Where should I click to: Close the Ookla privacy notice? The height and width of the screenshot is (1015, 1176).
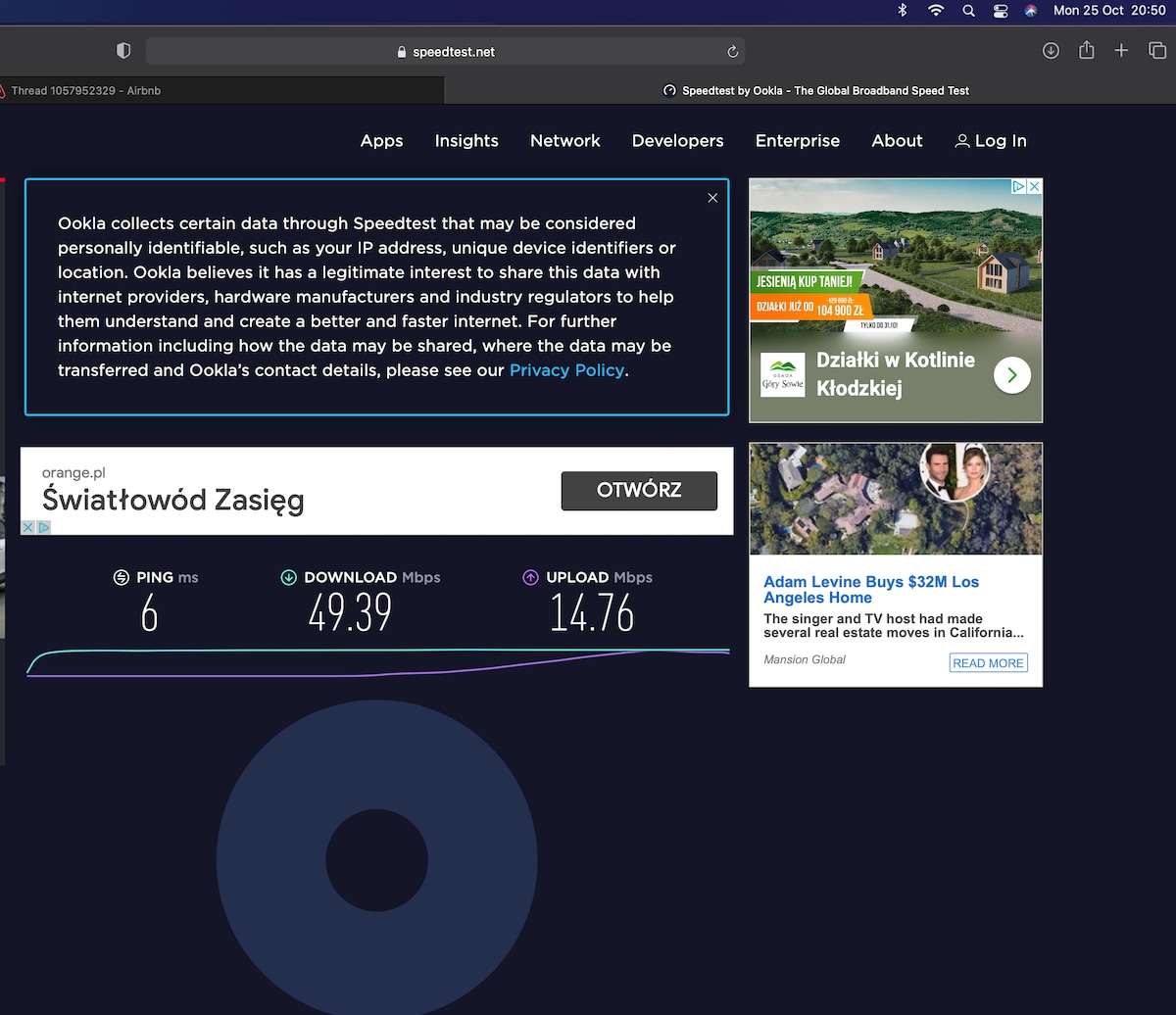(x=712, y=198)
